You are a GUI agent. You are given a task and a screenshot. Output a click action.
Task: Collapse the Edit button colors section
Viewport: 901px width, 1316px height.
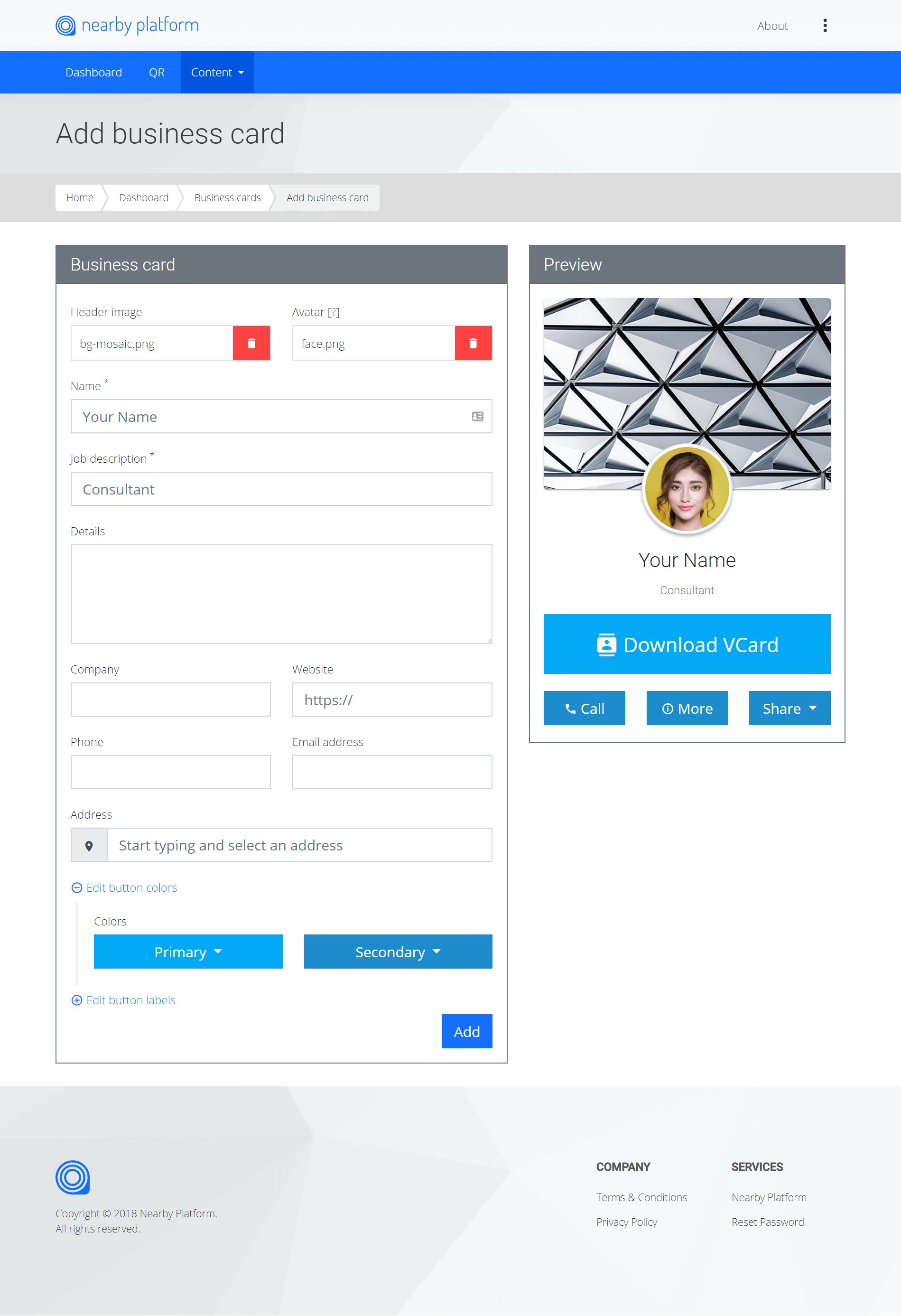(124, 888)
